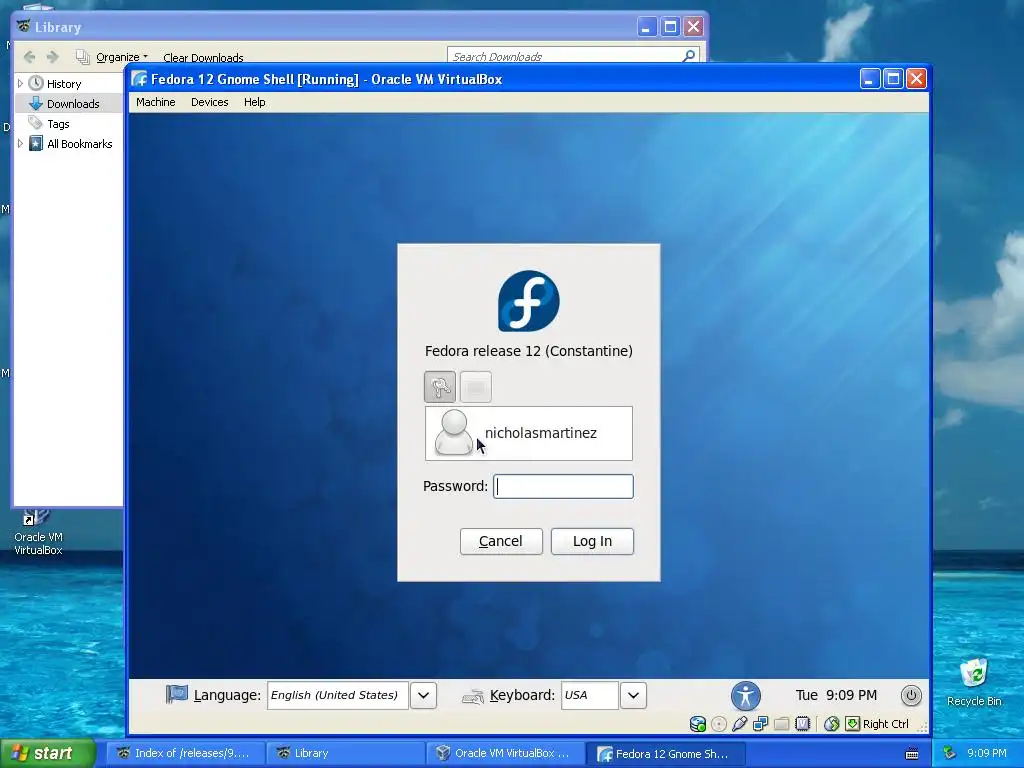
Task: Open the Help menu in VirtualBox
Action: 255,102
